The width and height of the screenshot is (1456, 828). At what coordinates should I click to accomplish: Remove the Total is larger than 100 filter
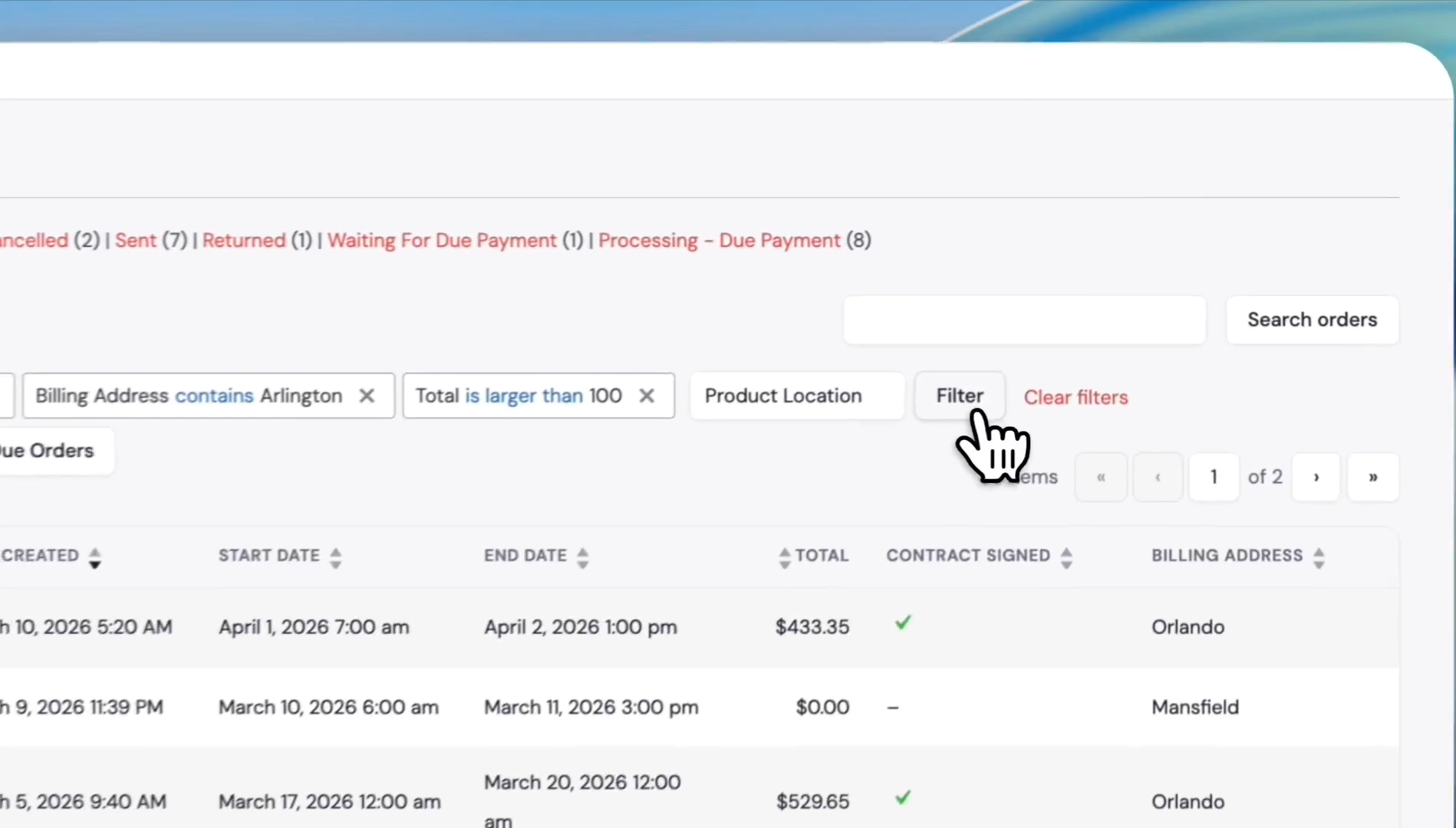[x=647, y=396]
